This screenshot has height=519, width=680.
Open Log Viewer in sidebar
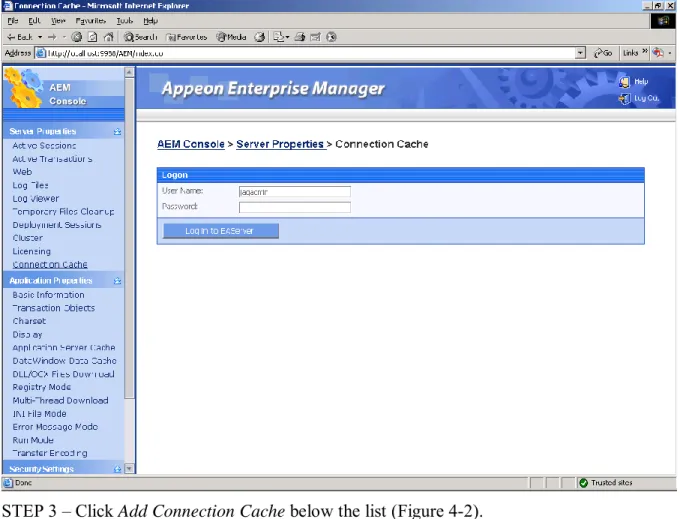tap(36, 199)
